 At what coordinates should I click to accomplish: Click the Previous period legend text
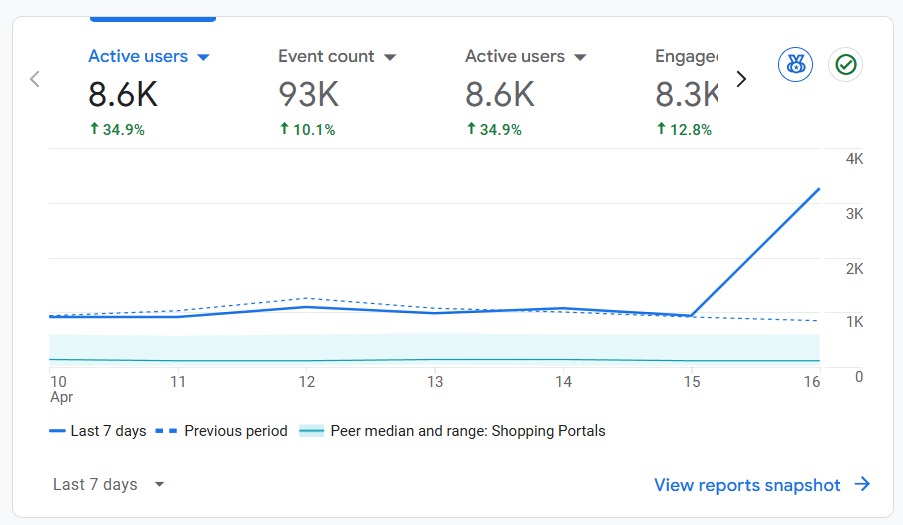[236, 432]
